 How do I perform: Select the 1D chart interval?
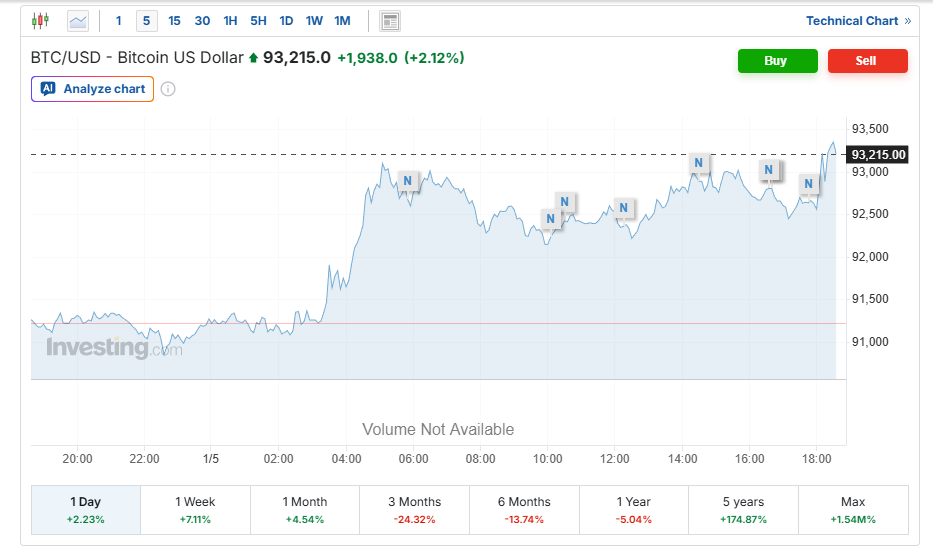[x=286, y=21]
